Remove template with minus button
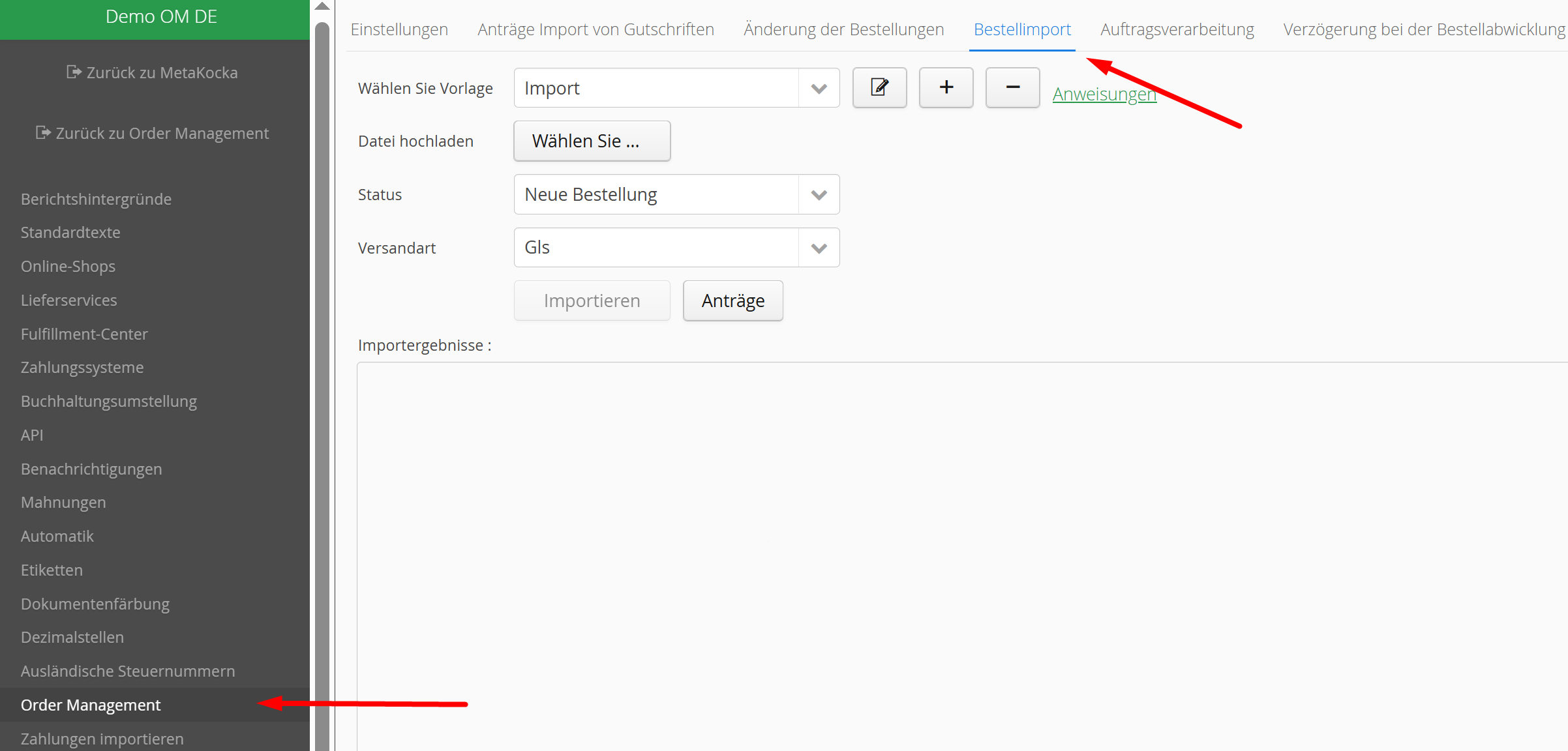This screenshot has width=1568, height=751. pos(1012,87)
